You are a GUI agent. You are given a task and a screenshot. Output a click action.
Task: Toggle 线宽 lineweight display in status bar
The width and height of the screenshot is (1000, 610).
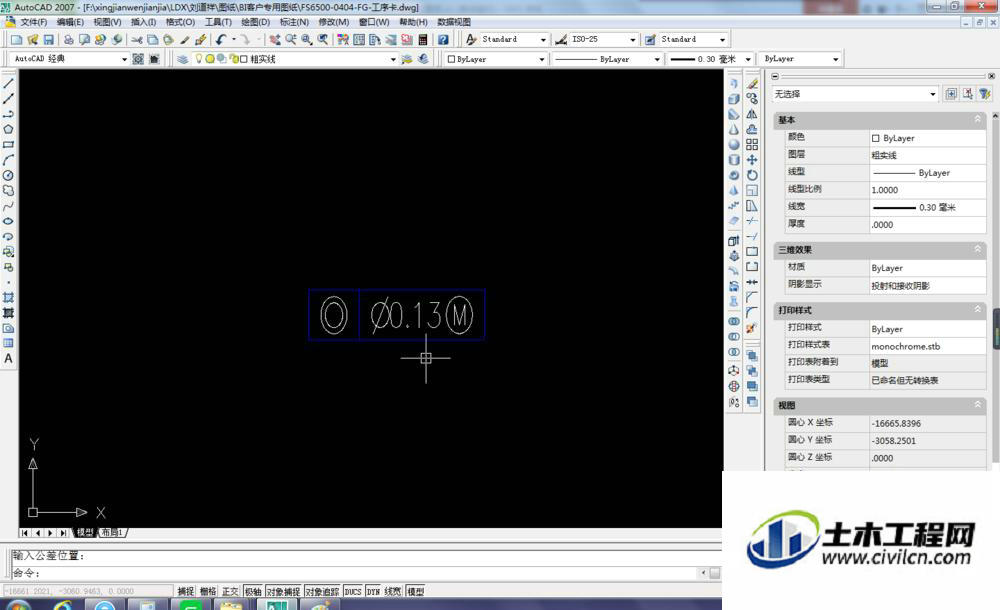click(x=393, y=591)
